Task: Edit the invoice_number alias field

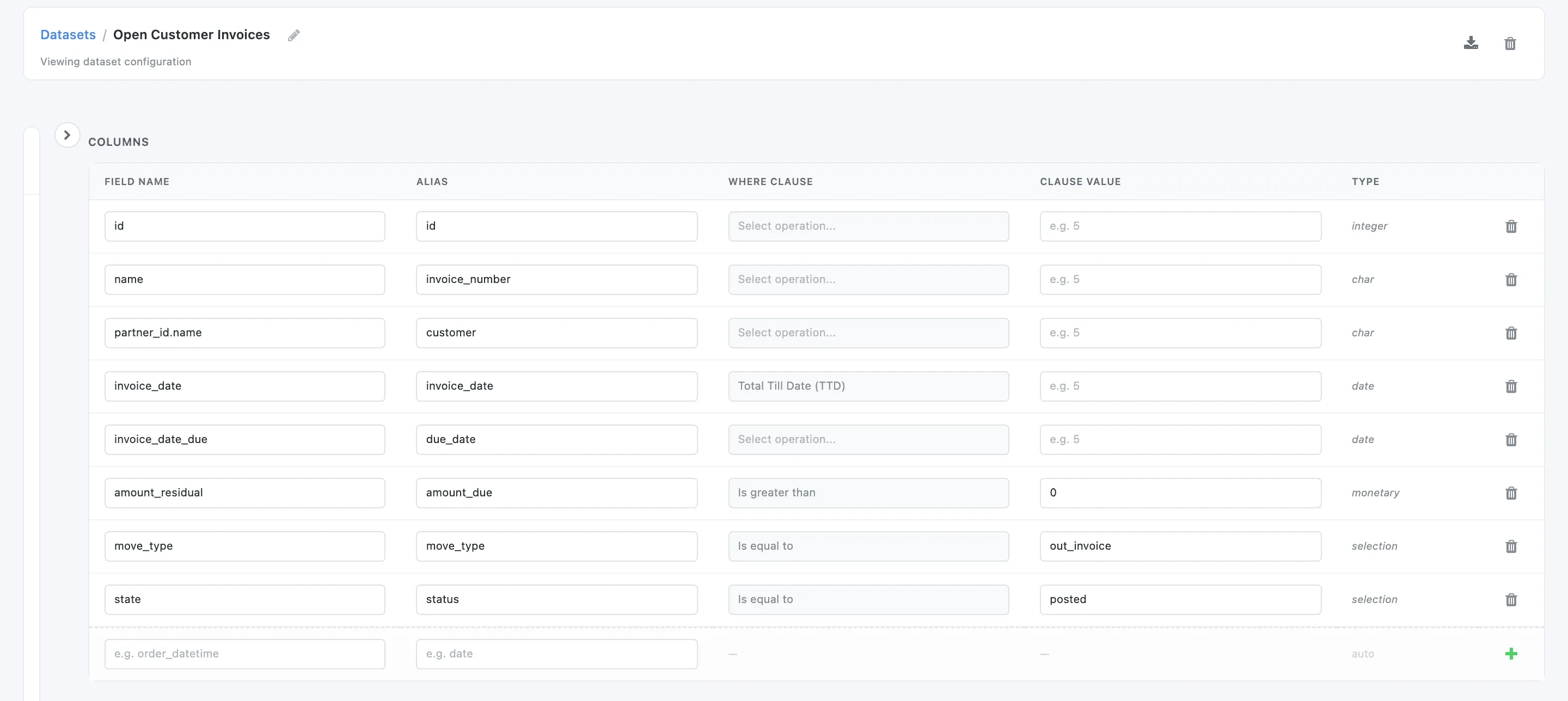Action: tap(556, 279)
